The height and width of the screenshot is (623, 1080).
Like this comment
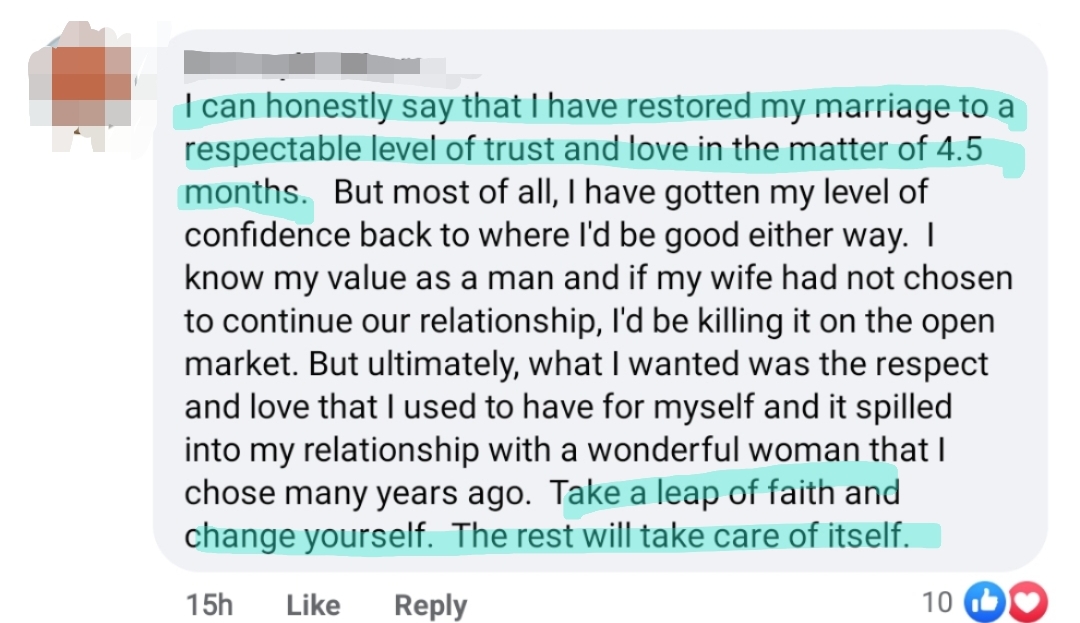coord(313,605)
